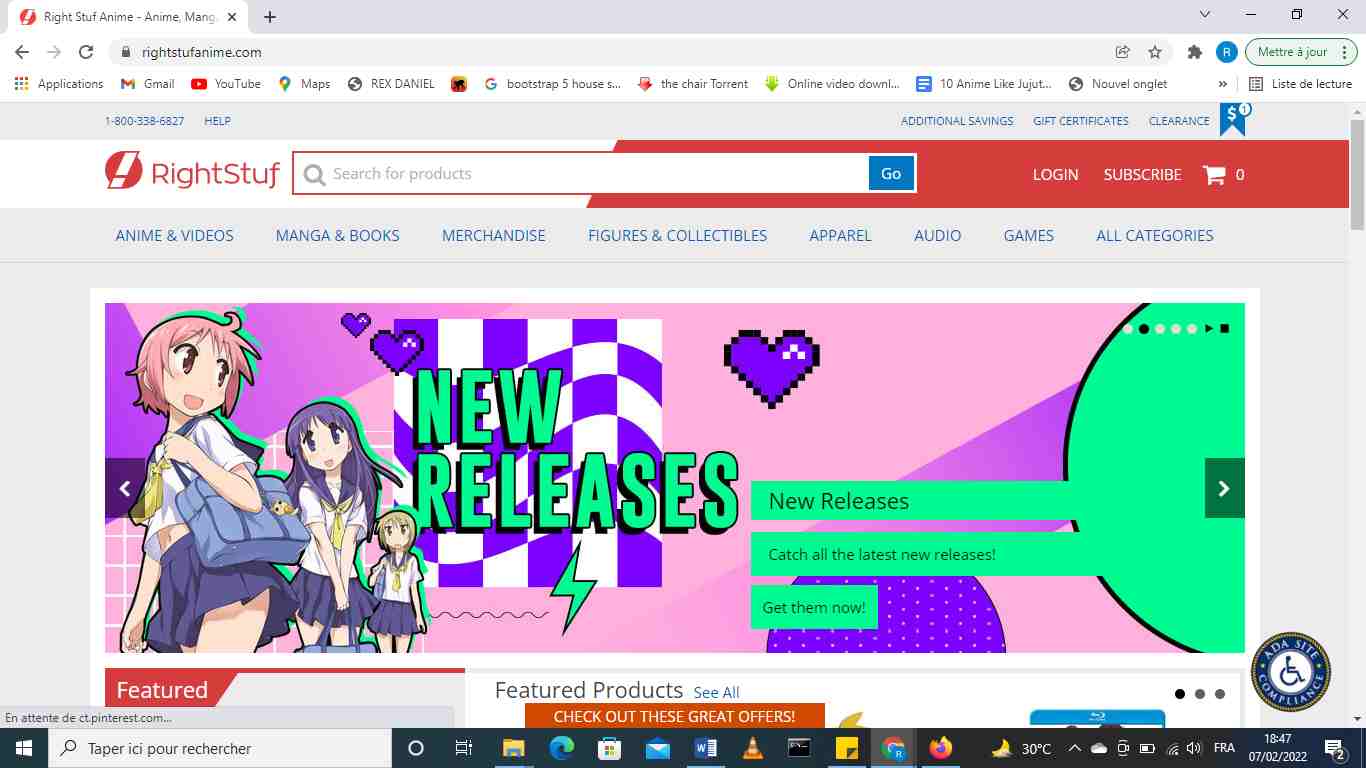
Task: Go back in browser history
Action: 22,52
